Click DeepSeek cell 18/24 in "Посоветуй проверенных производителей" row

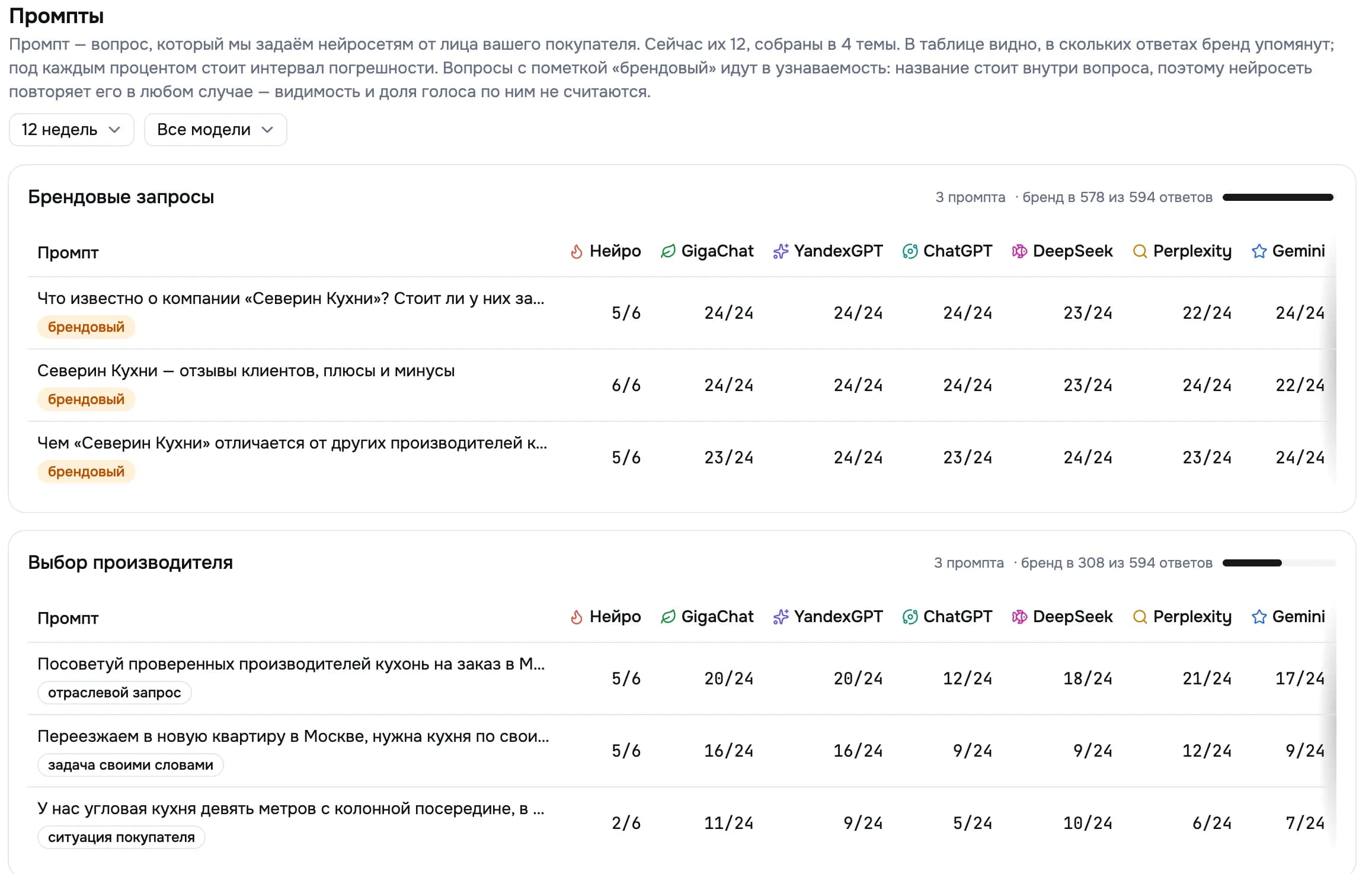pos(1088,678)
